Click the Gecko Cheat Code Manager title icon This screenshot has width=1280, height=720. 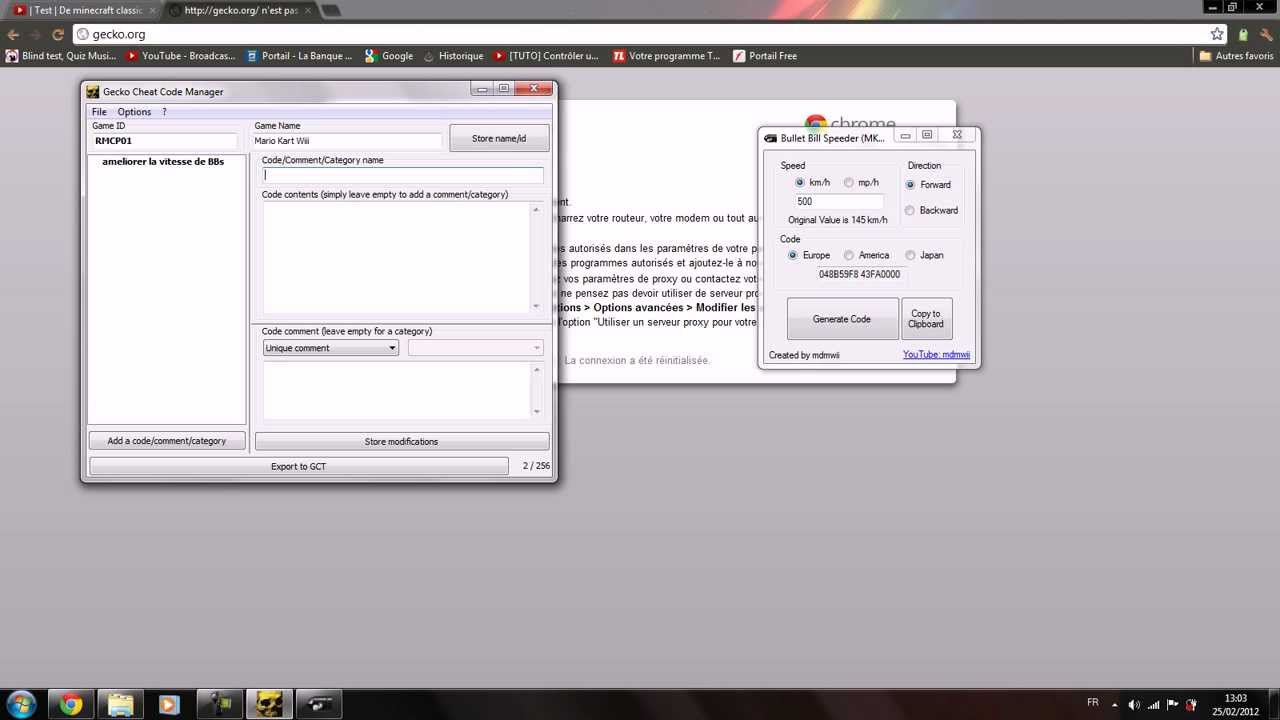coord(93,92)
